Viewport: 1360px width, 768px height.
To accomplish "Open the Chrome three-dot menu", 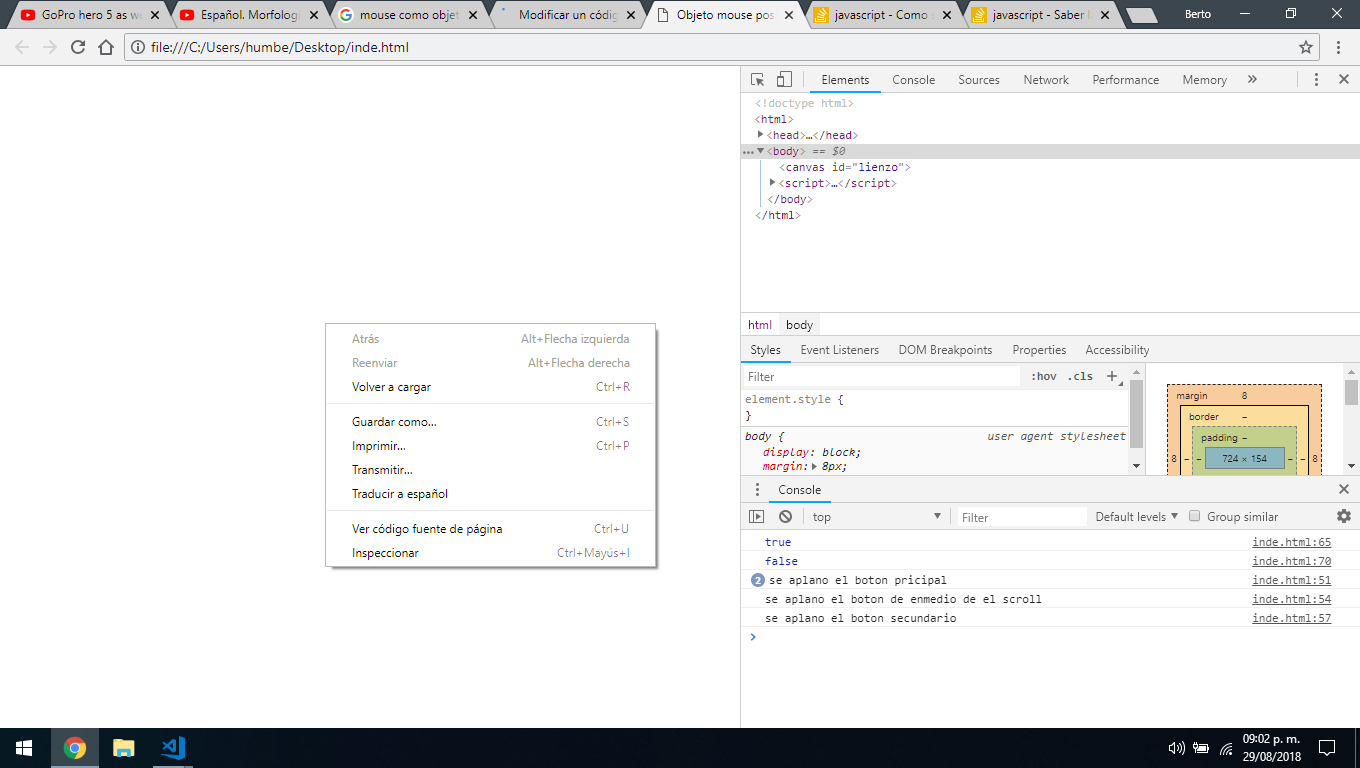I will (1339, 47).
